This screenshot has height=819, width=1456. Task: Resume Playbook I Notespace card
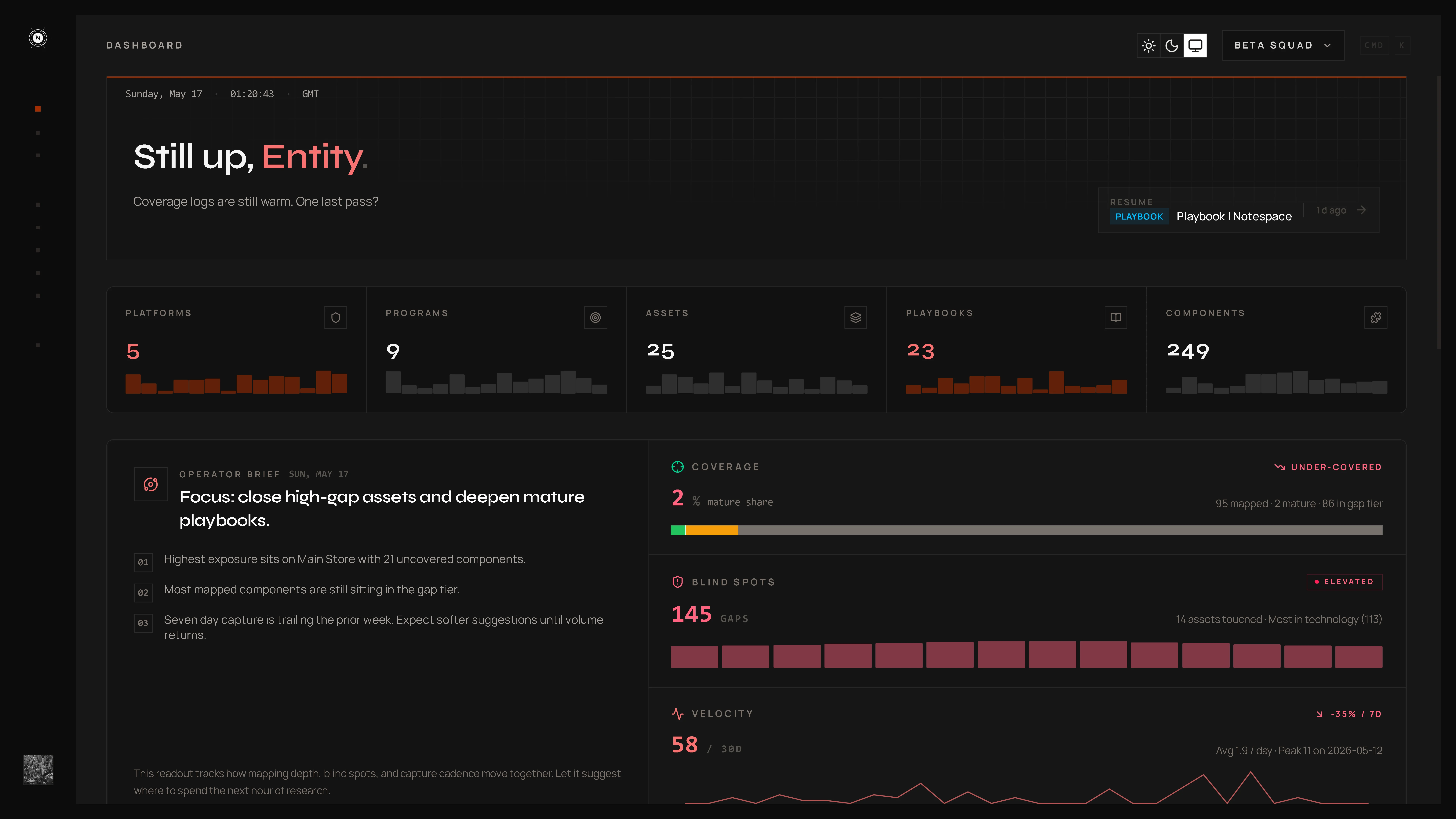(x=1238, y=210)
